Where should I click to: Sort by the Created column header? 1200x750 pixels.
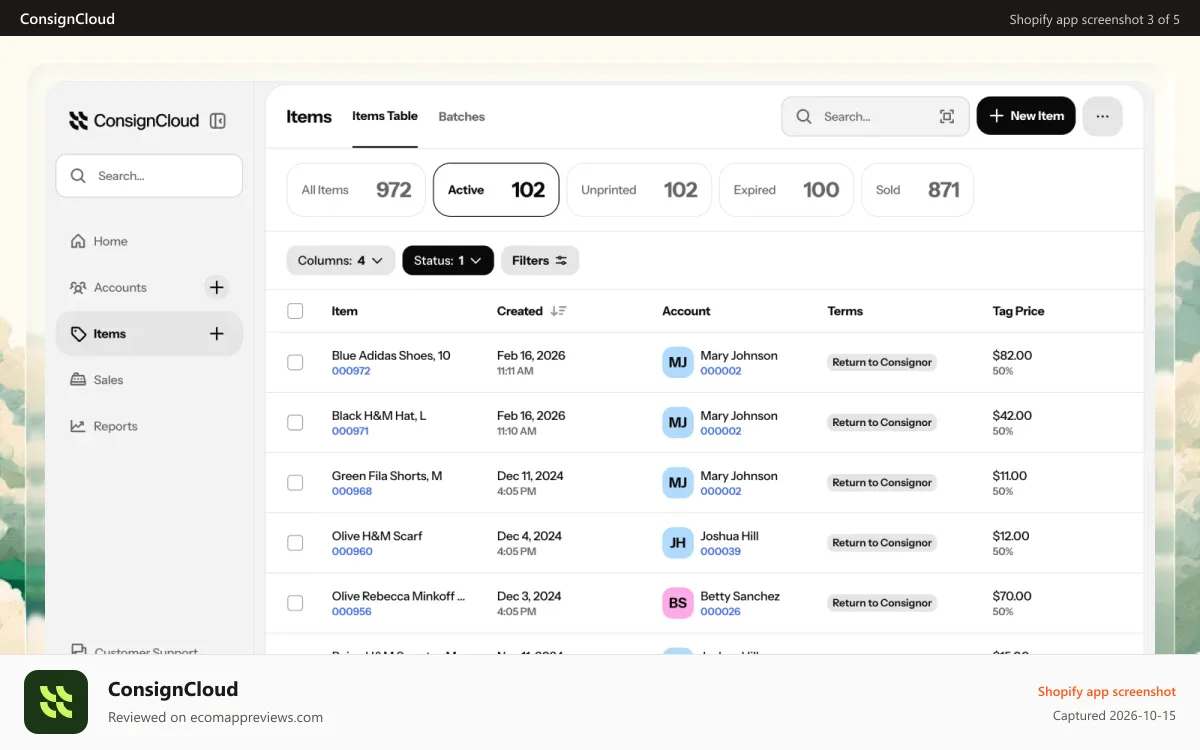(519, 311)
